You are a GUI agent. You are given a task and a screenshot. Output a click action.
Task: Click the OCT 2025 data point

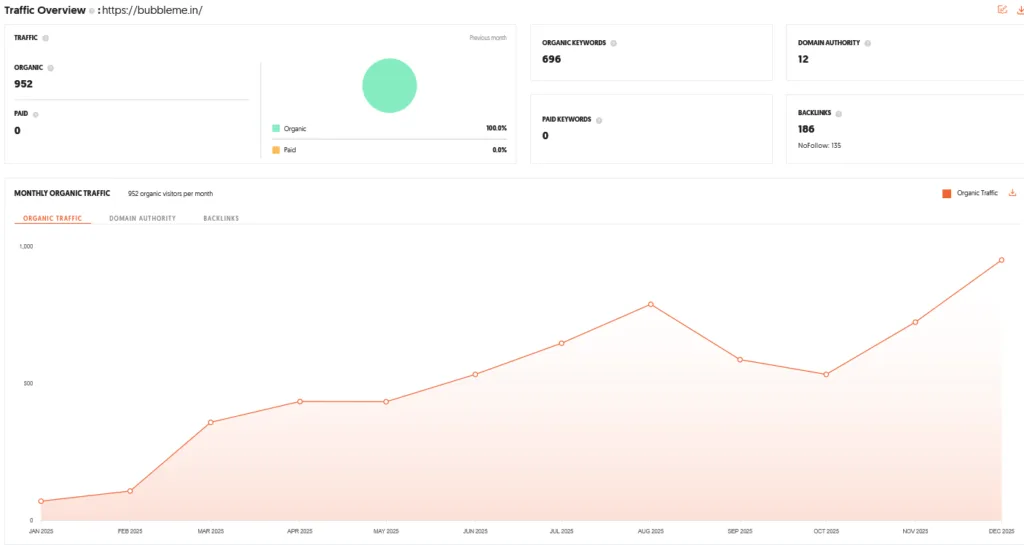point(826,375)
